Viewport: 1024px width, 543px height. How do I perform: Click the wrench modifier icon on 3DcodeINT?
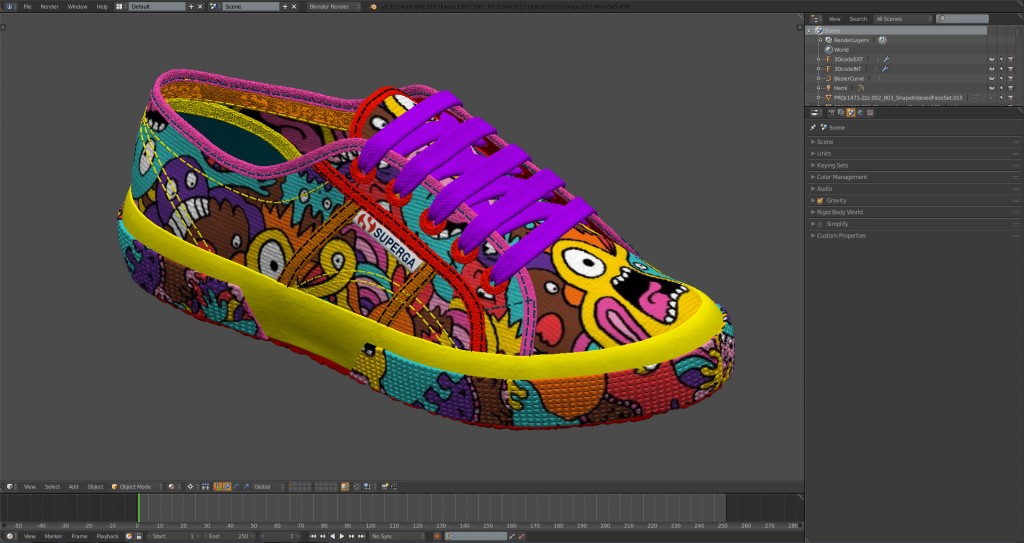pyautogui.click(x=885, y=69)
